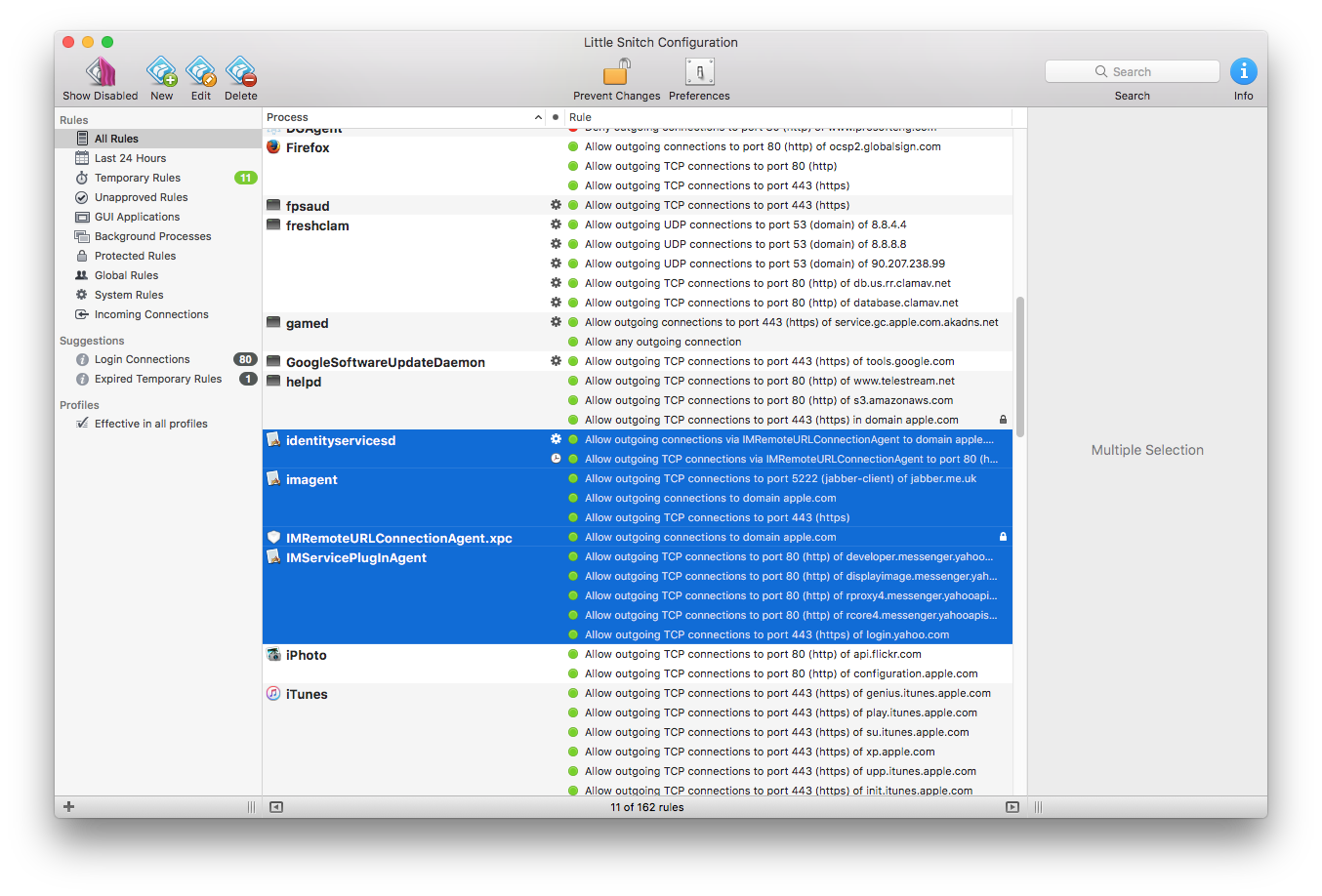The height and width of the screenshot is (896, 1322).
Task: Select Effective in all profiles
Action: (x=158, y=424)
